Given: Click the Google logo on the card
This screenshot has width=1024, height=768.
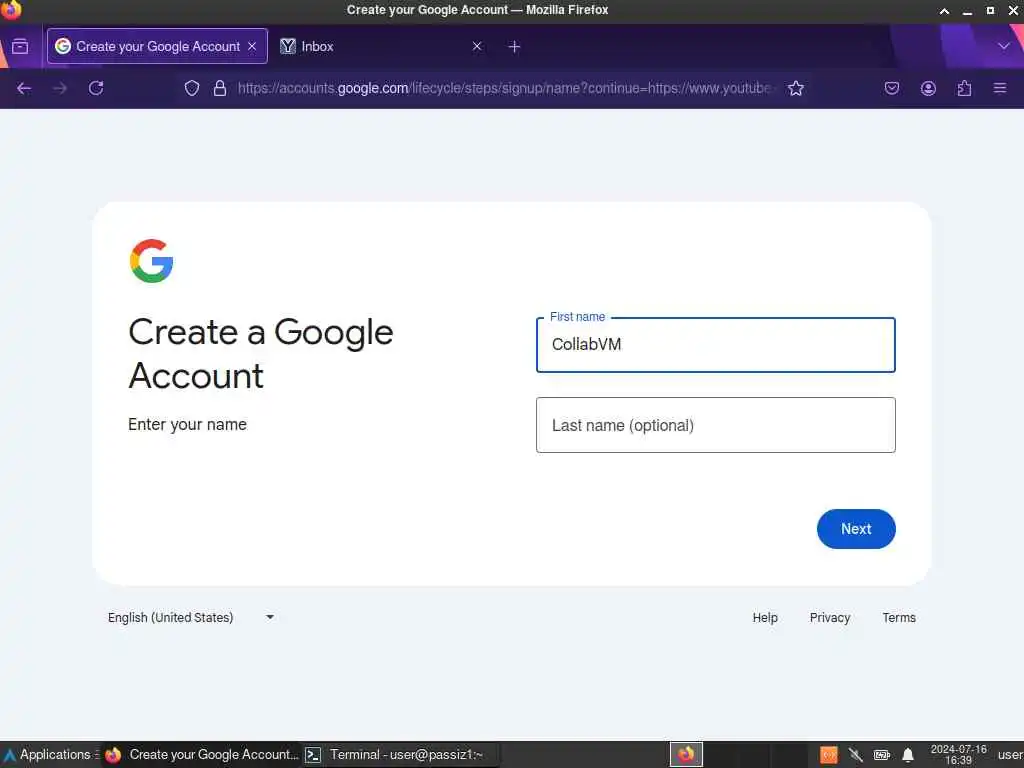Looking at the screenshot, I should 152,261.
